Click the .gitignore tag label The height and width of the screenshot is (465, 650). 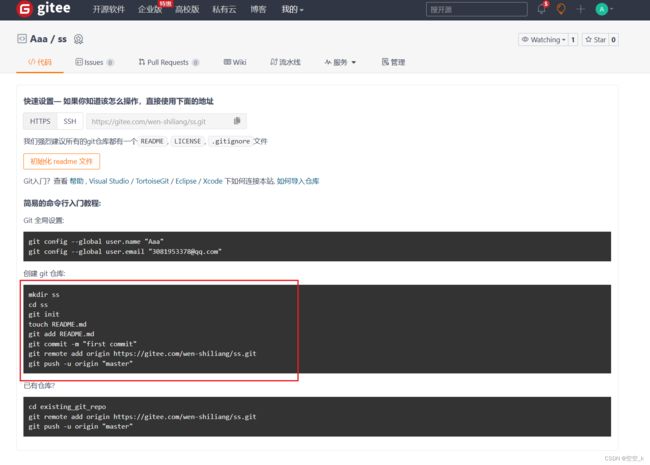pyautogui.click(x=231, y=141)
